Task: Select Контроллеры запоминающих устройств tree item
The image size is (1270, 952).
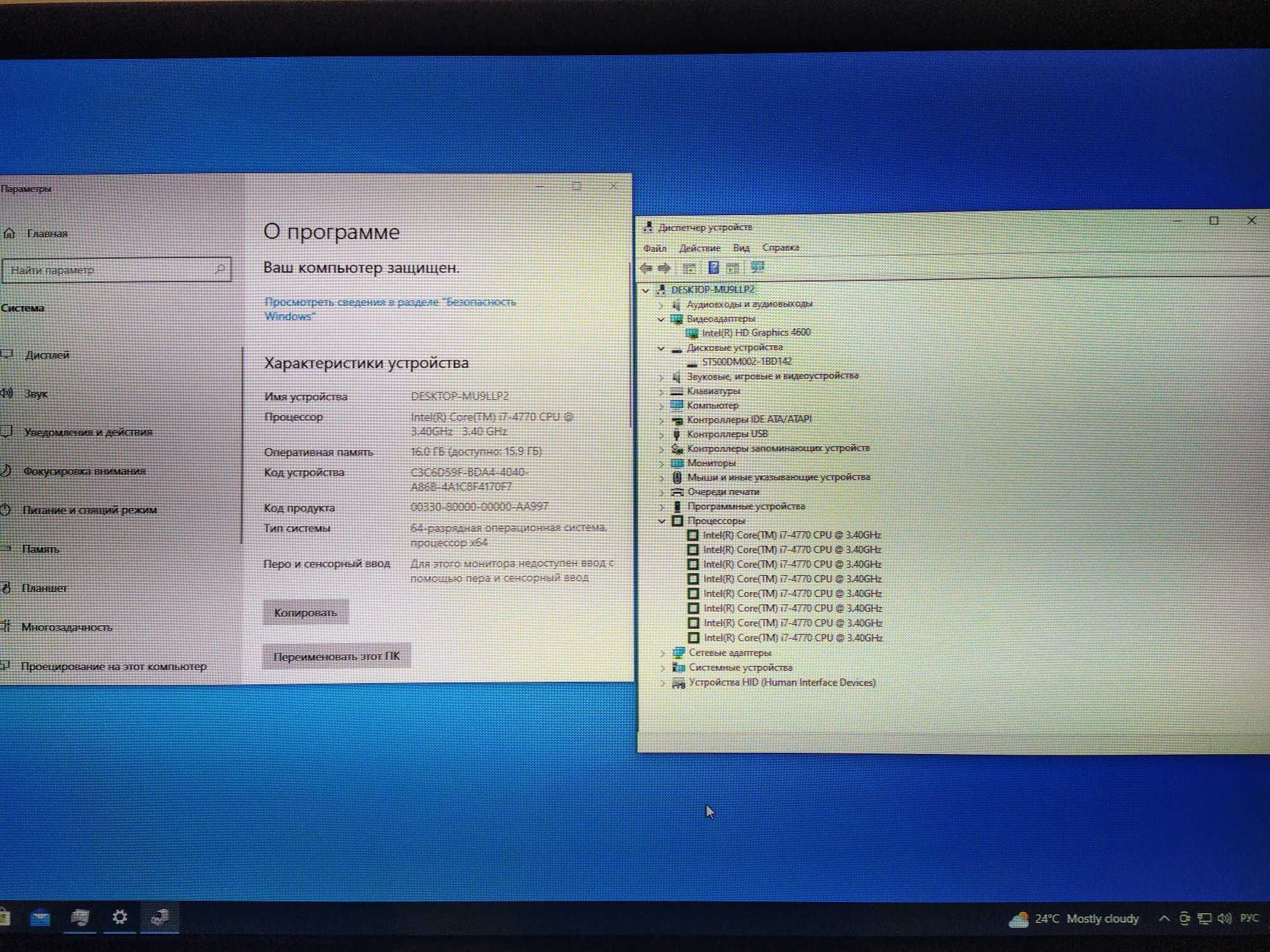Action: [x=779, y=448]
